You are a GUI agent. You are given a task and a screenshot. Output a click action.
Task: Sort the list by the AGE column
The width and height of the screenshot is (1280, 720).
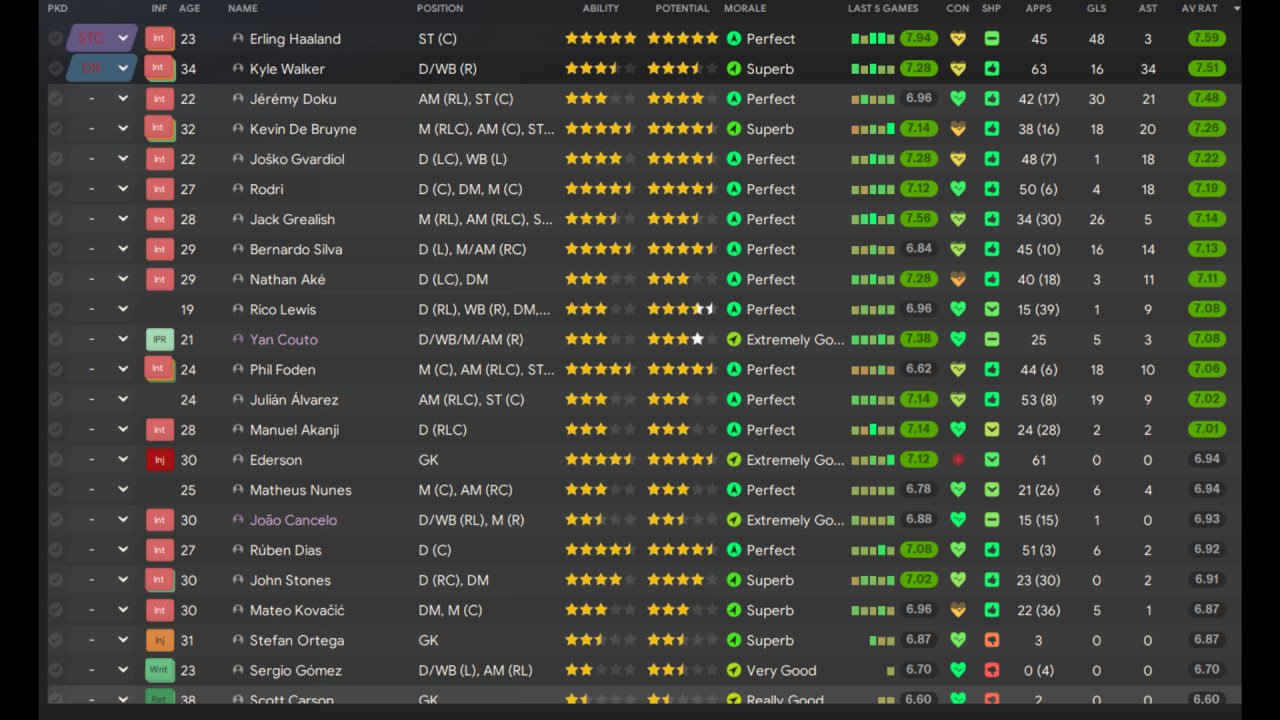click(x=189, y=8)
